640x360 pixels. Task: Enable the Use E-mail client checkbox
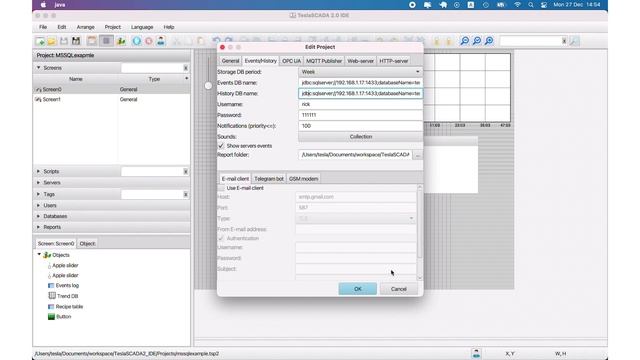coord(221,188)
